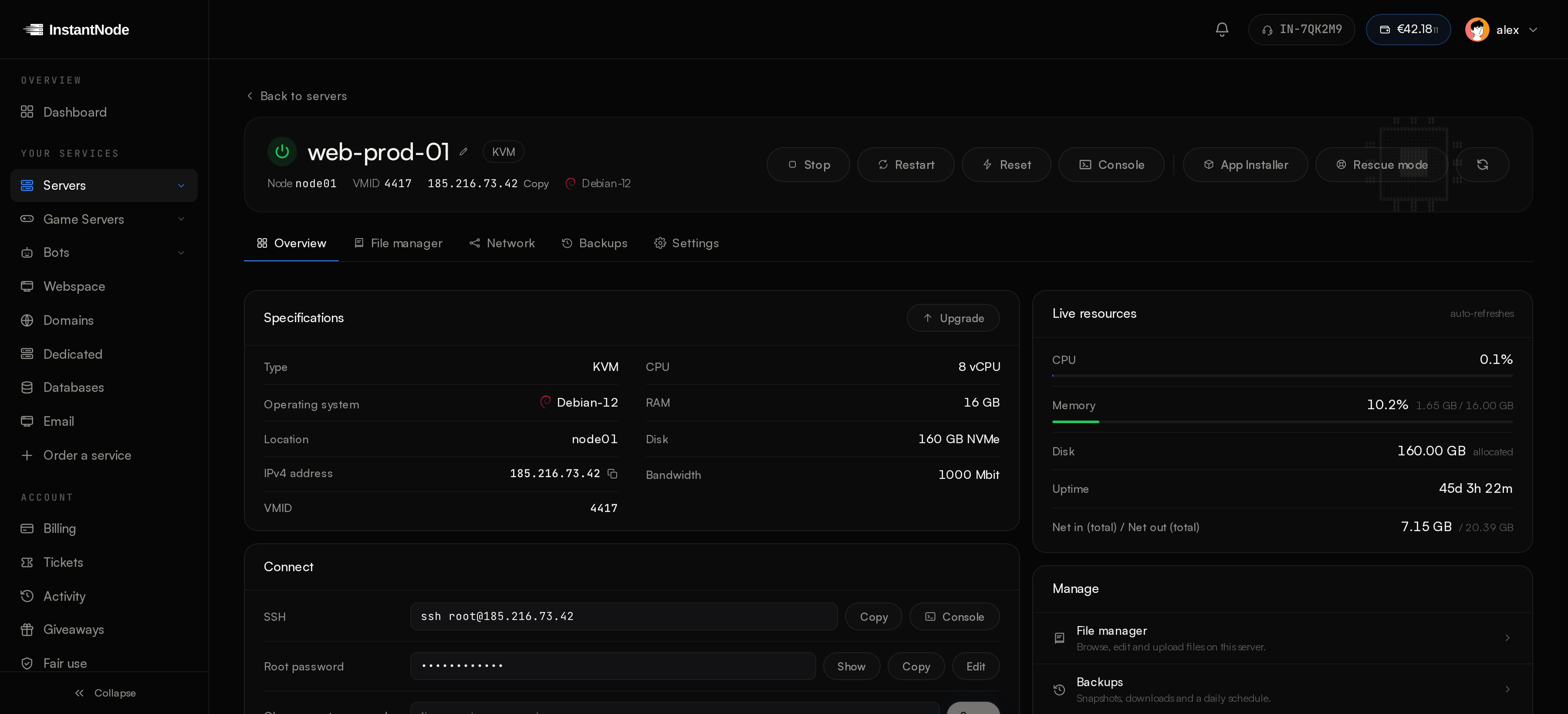
Task: Open File manager in Manage panel
Action: tap(1282, 638)
